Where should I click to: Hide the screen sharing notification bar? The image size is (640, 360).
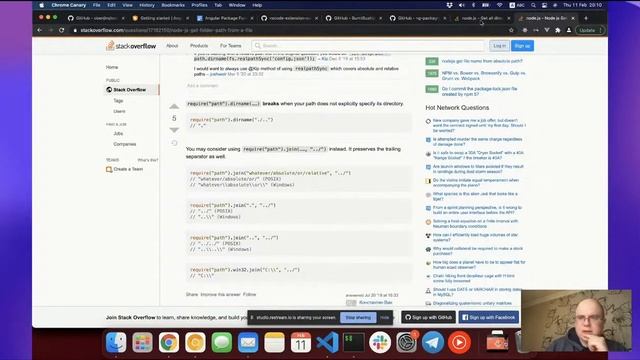pos(384,318)
